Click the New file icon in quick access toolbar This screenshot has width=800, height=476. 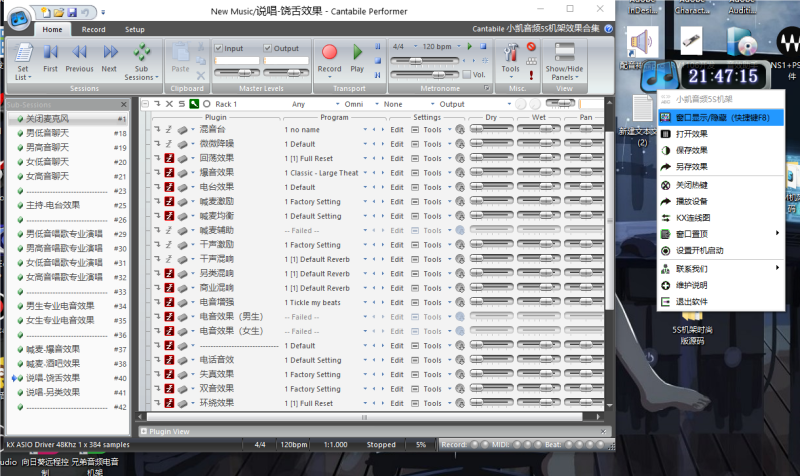pos(45,12)
